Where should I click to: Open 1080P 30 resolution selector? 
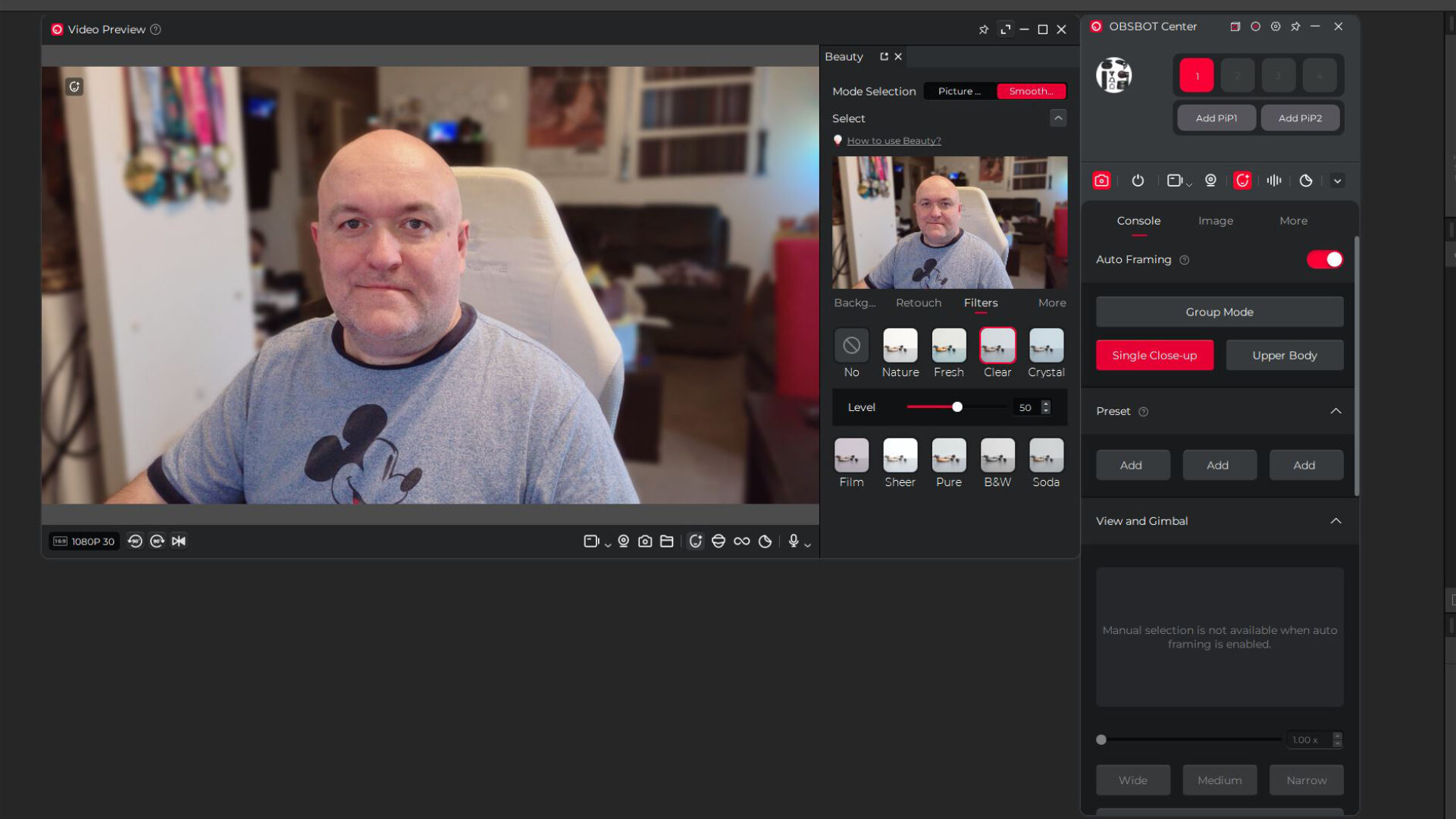[84, 541]
